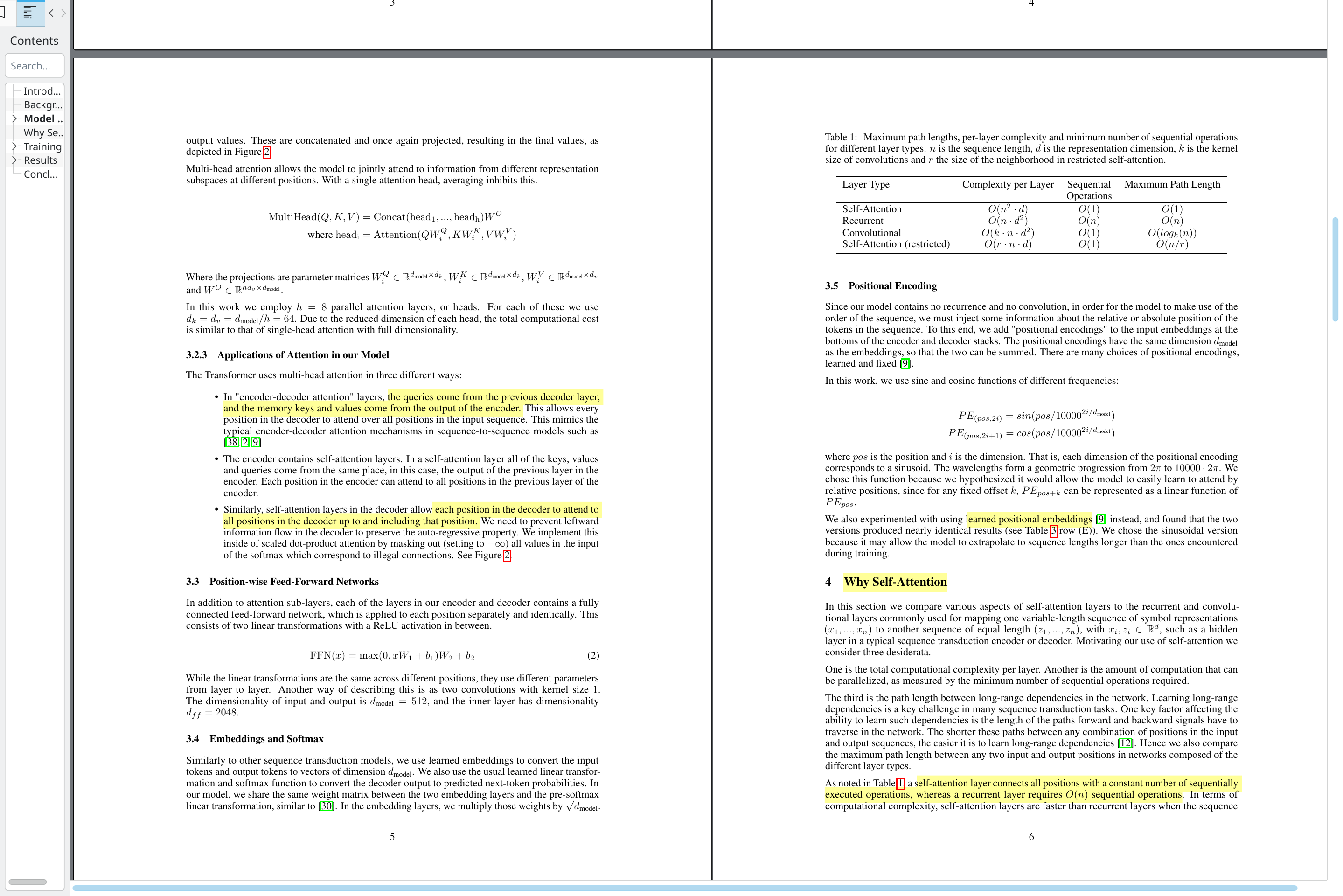This screenshot has width=1343, height=896.
Task: Open the Contents outline sidebar tab
Action: tap(30, 13)
